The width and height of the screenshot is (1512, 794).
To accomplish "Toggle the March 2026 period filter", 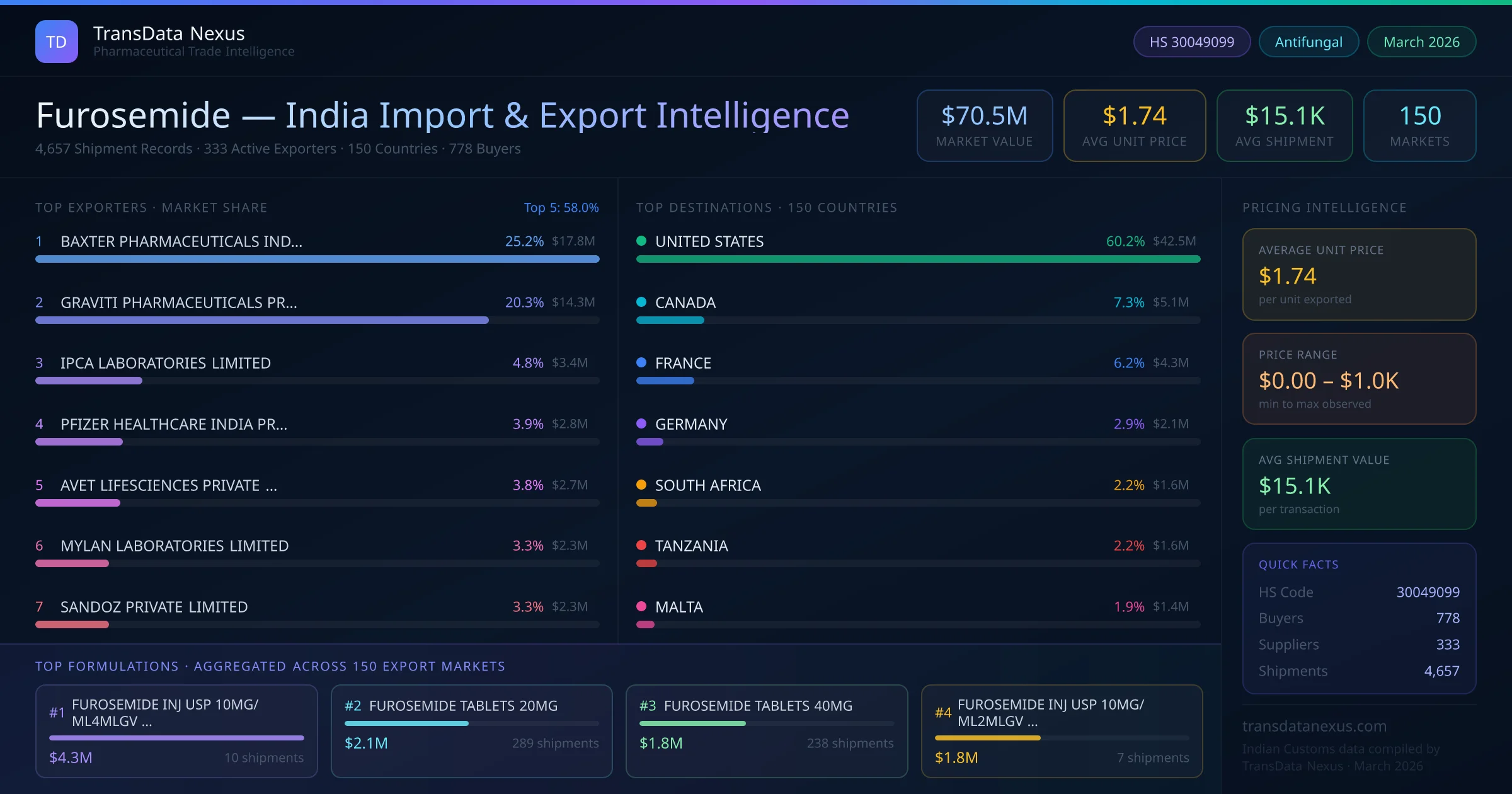I will [1421, 42].
